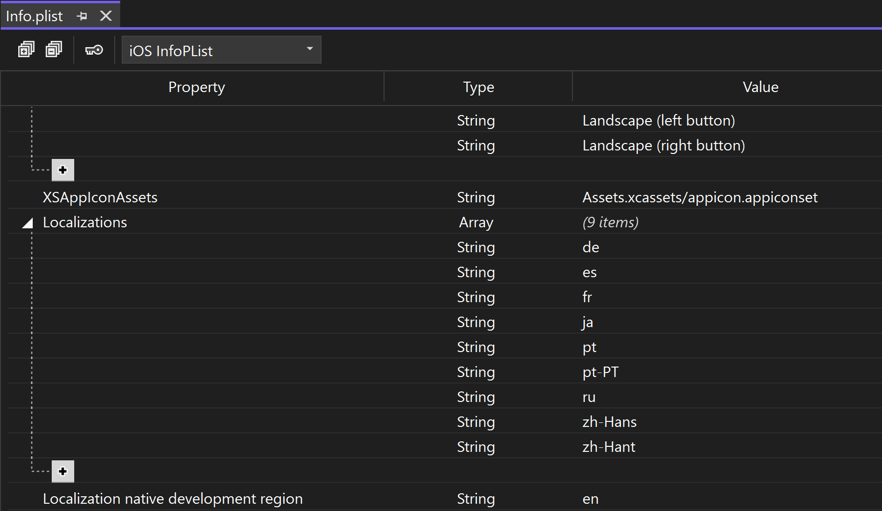Viewport: 882px width, 511px height.
Task: Select the 'ja' localization value
Action: (x=588, y=322)
